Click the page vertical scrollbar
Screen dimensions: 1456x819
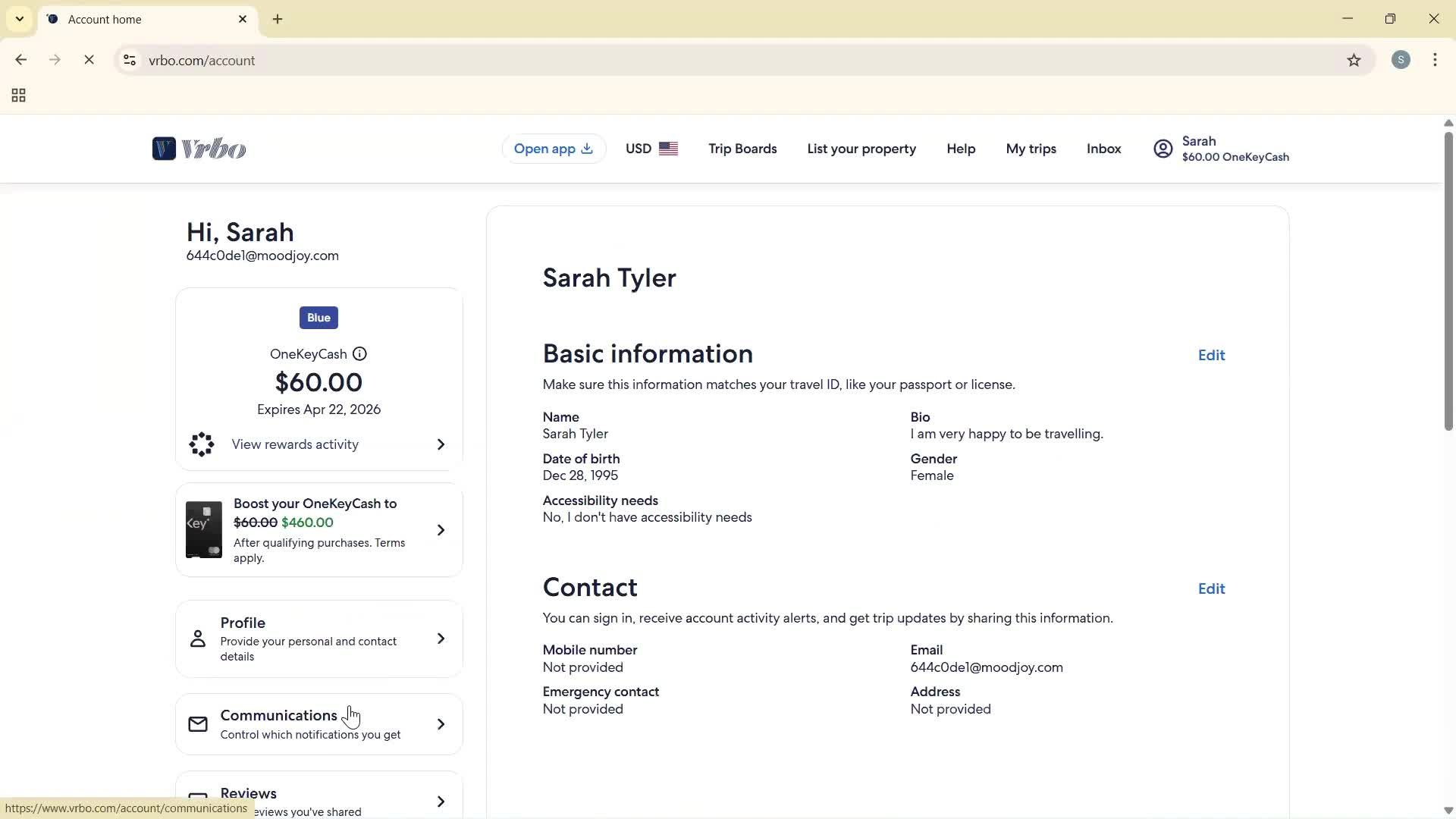tap(1448, 281)
